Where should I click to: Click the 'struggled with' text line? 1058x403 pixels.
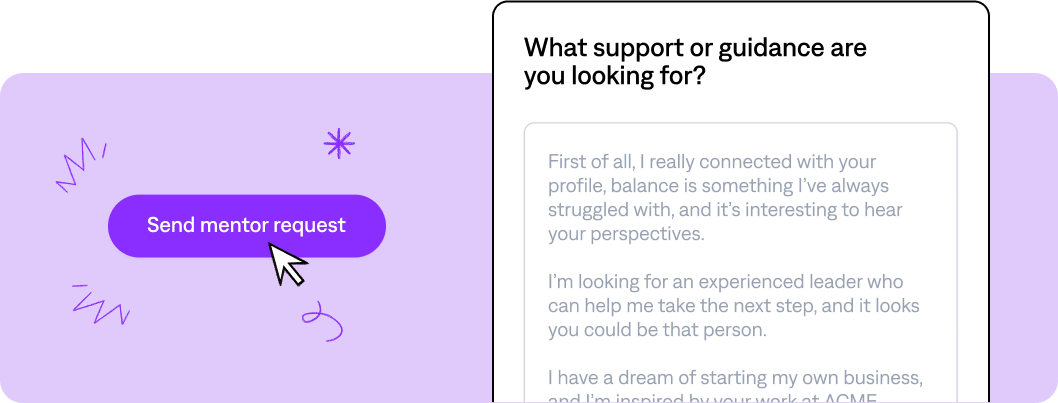(725, 210)
